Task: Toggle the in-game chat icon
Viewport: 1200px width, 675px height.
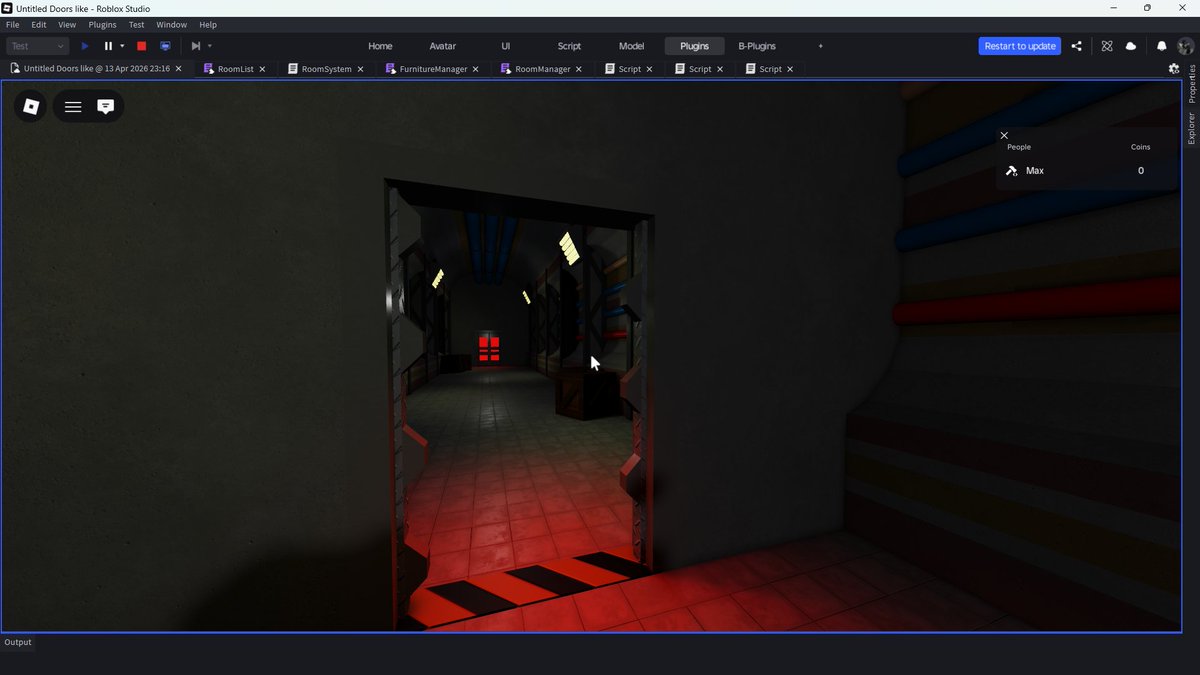Action: (x=106, y=106)
